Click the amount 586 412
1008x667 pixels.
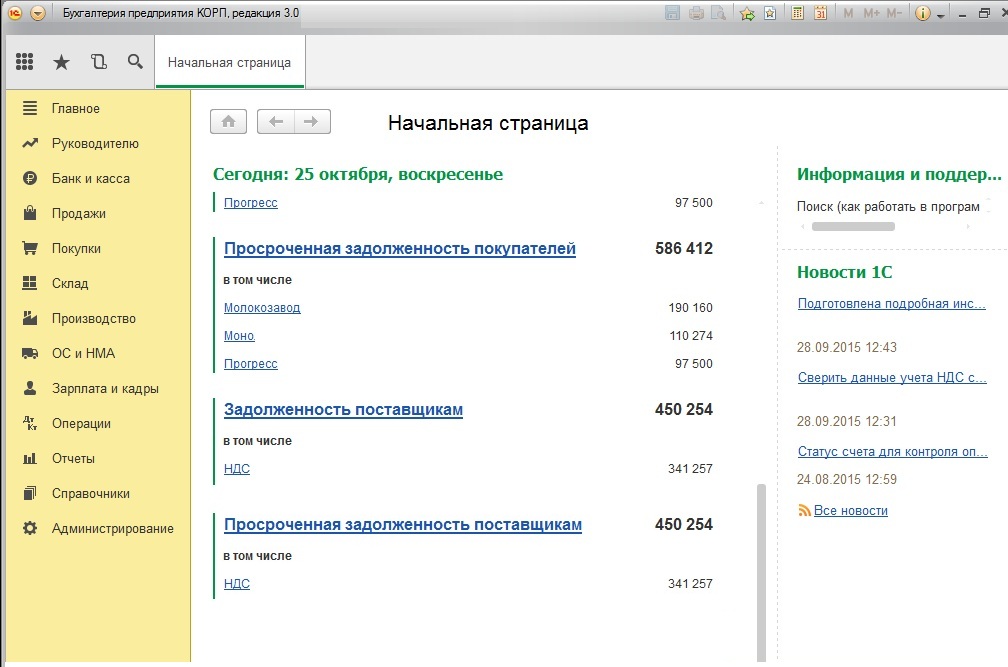[x=684, y=248]
